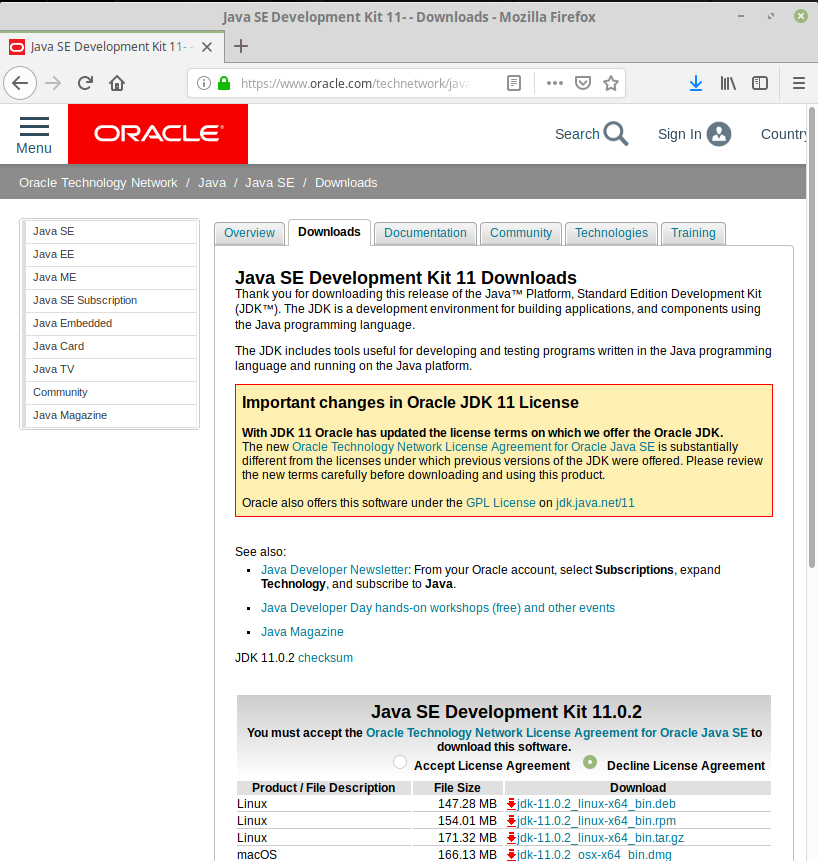The image size is (818, 861).
Task: Show site information icon in address bar
Action: point(204,83)
